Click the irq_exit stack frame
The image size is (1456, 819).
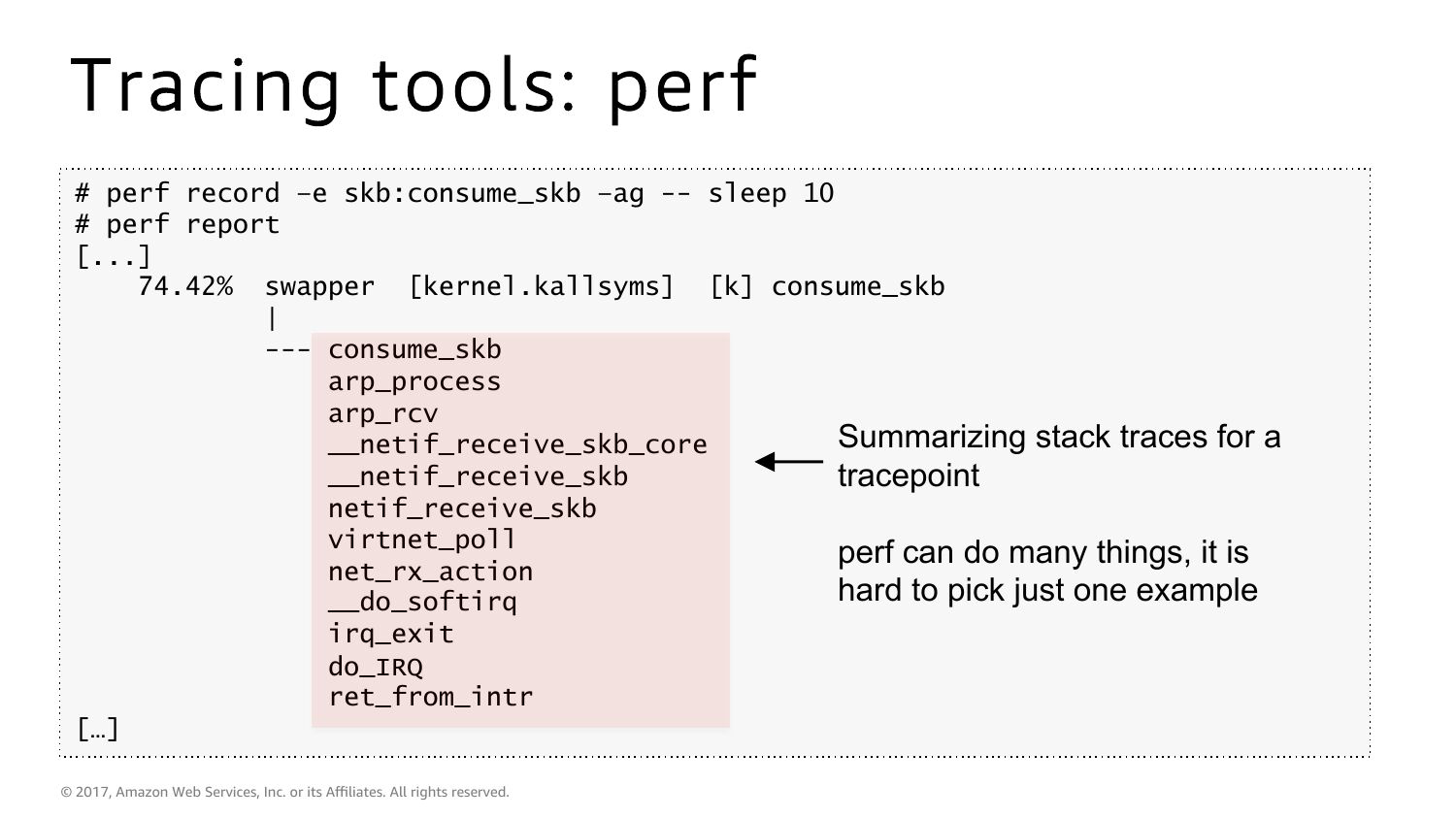coord(390,635)
